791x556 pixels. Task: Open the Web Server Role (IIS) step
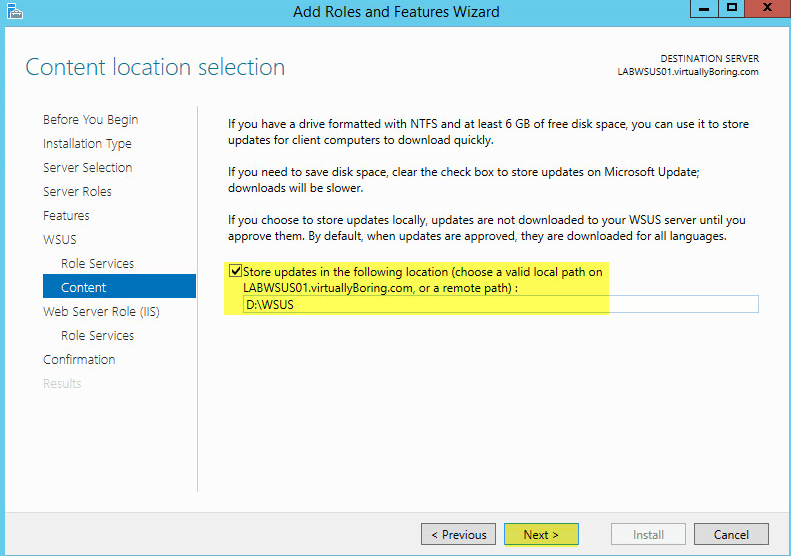(x=101, y=311)
